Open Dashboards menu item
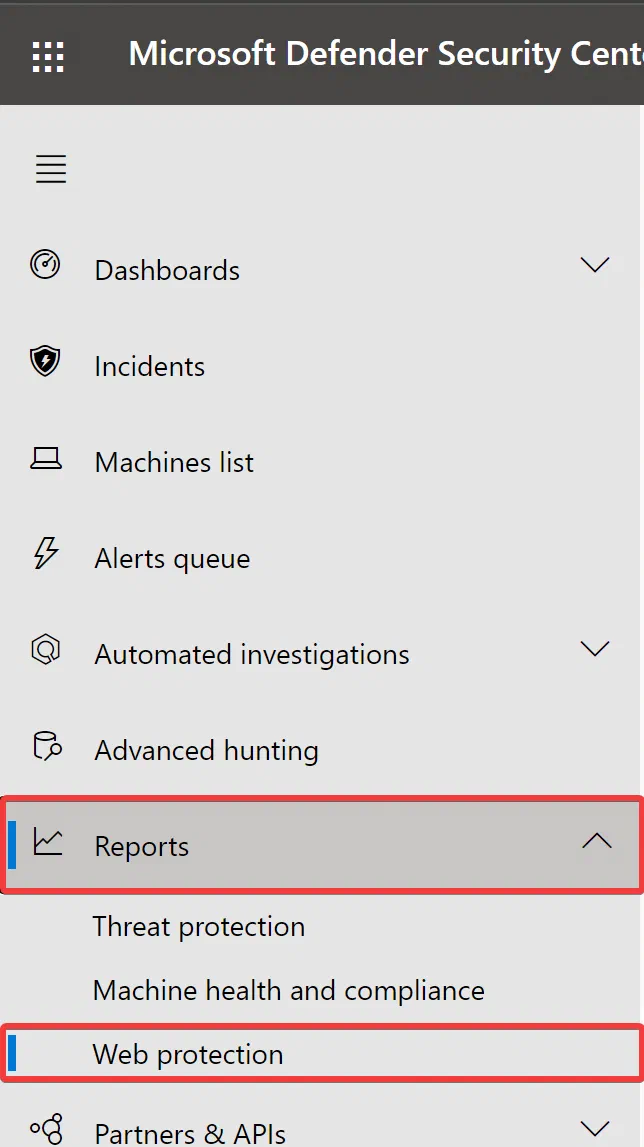The height and width of the screenshot is (1147, 644). [167, 271]
